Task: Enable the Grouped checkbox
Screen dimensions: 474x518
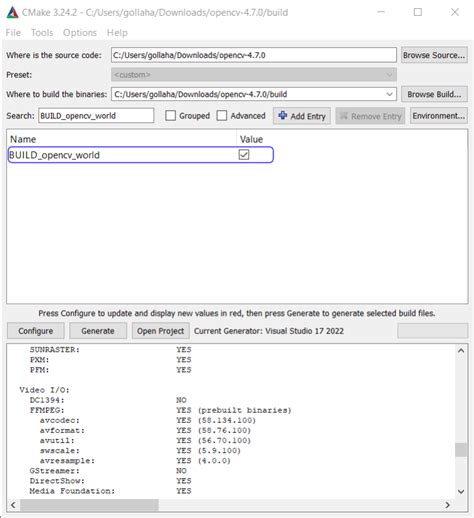Action: [x=170, y=116]
